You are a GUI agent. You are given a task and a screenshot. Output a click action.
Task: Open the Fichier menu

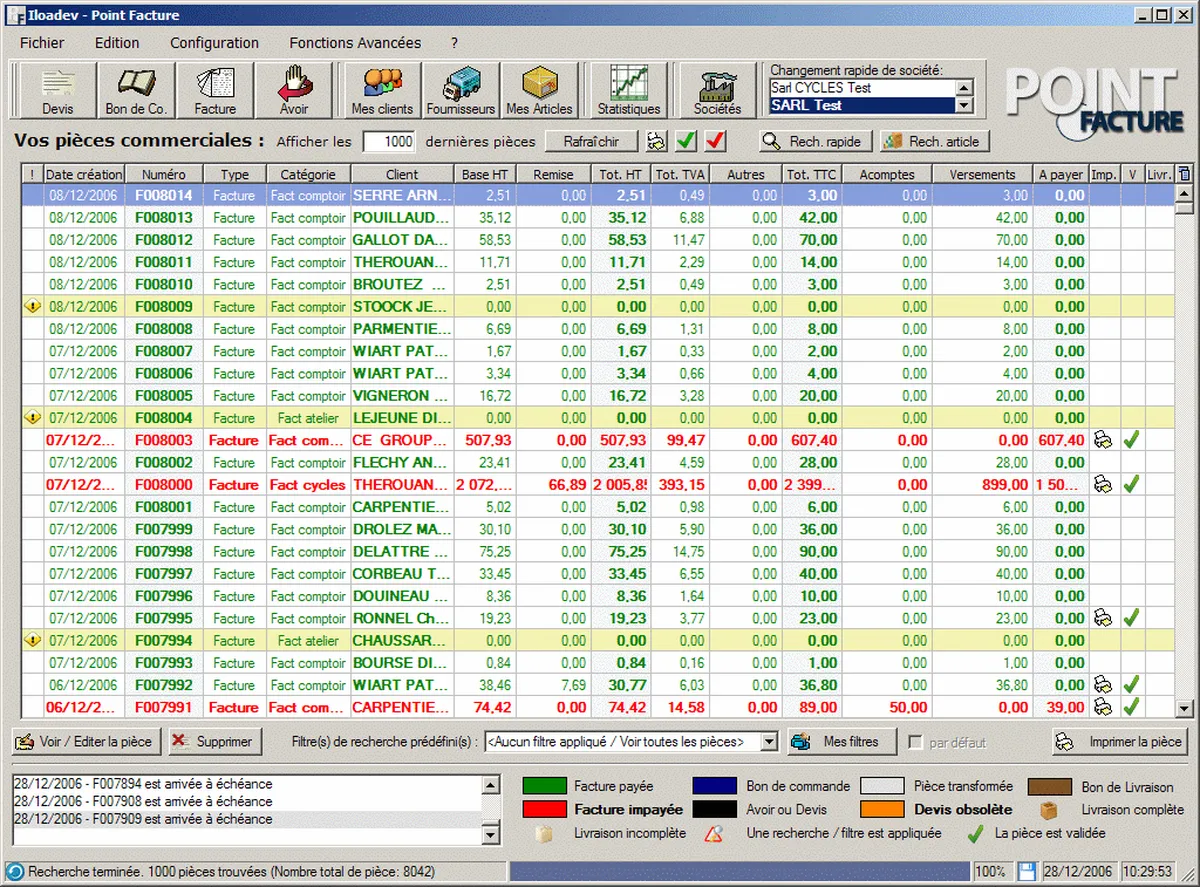pos(42,43)
